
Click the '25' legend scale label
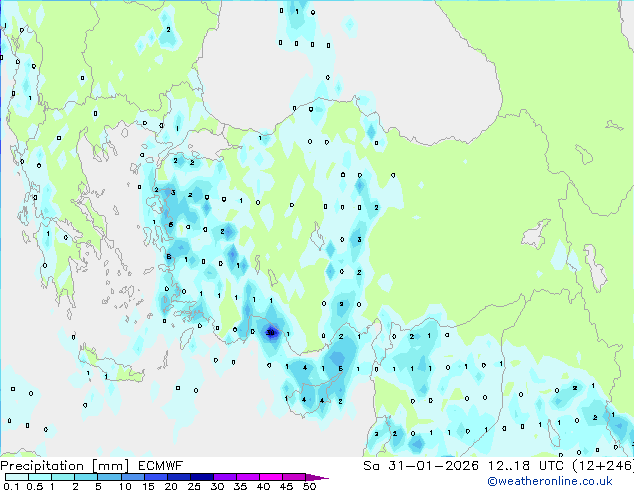coord(194,486)
